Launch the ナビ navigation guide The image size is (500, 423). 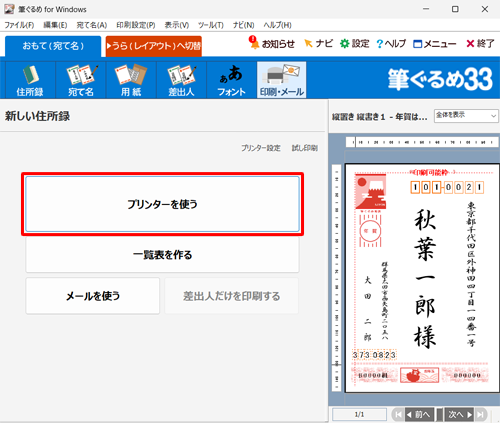[318, 43]
